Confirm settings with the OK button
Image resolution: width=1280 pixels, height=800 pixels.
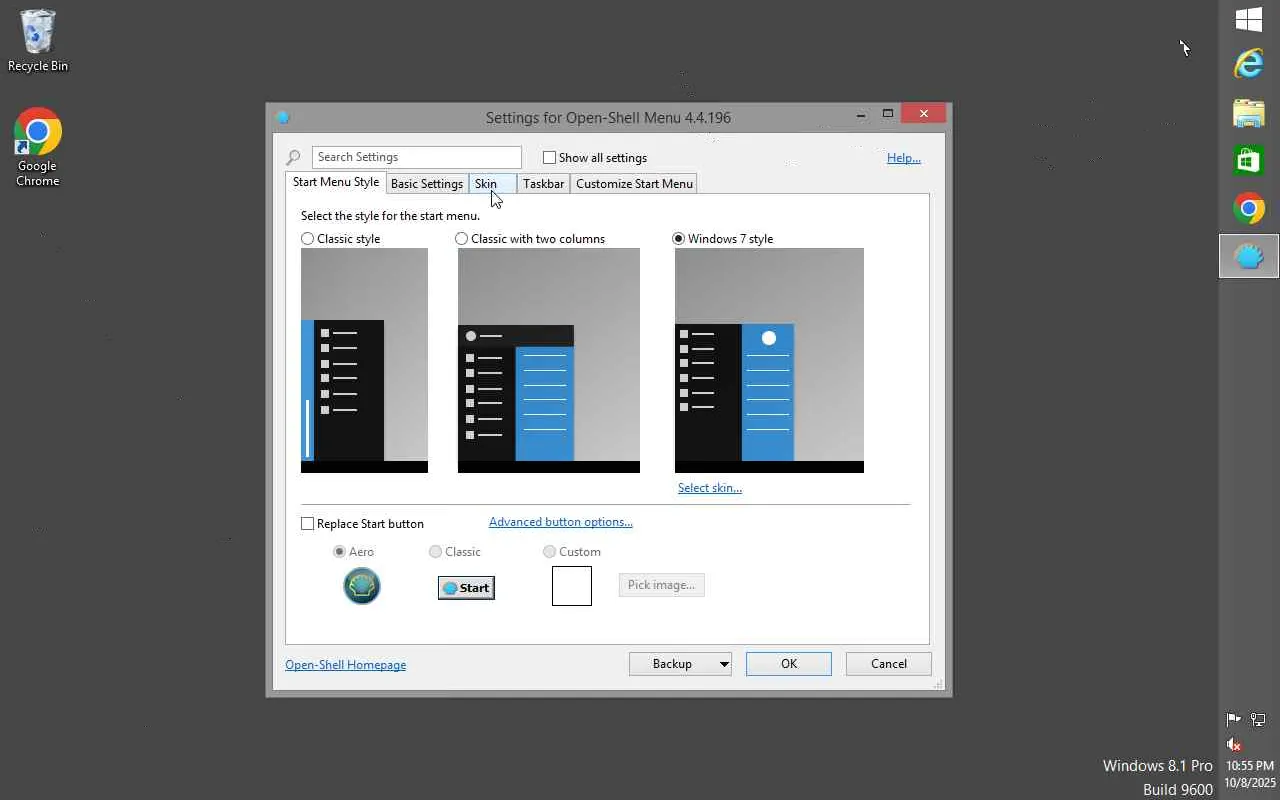point(789,664)
